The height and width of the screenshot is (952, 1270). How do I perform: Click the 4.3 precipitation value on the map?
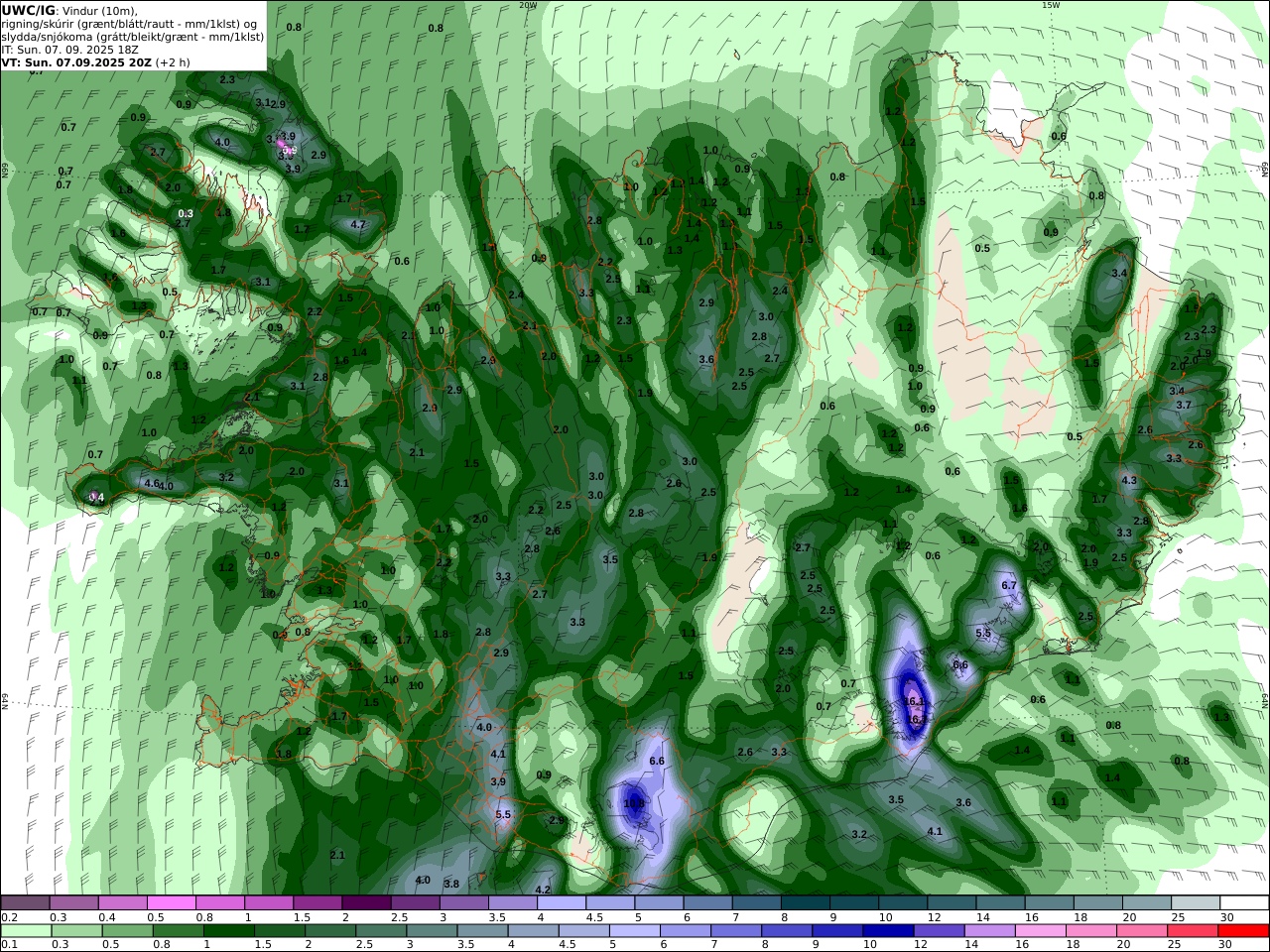[x=1129, y=480]
